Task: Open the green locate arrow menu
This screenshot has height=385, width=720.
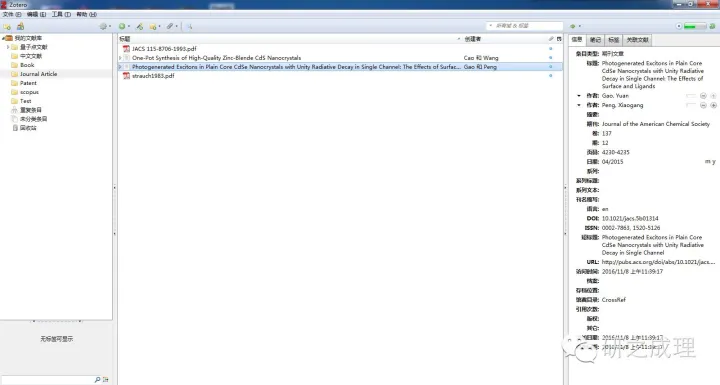Action: click(575, 26)
